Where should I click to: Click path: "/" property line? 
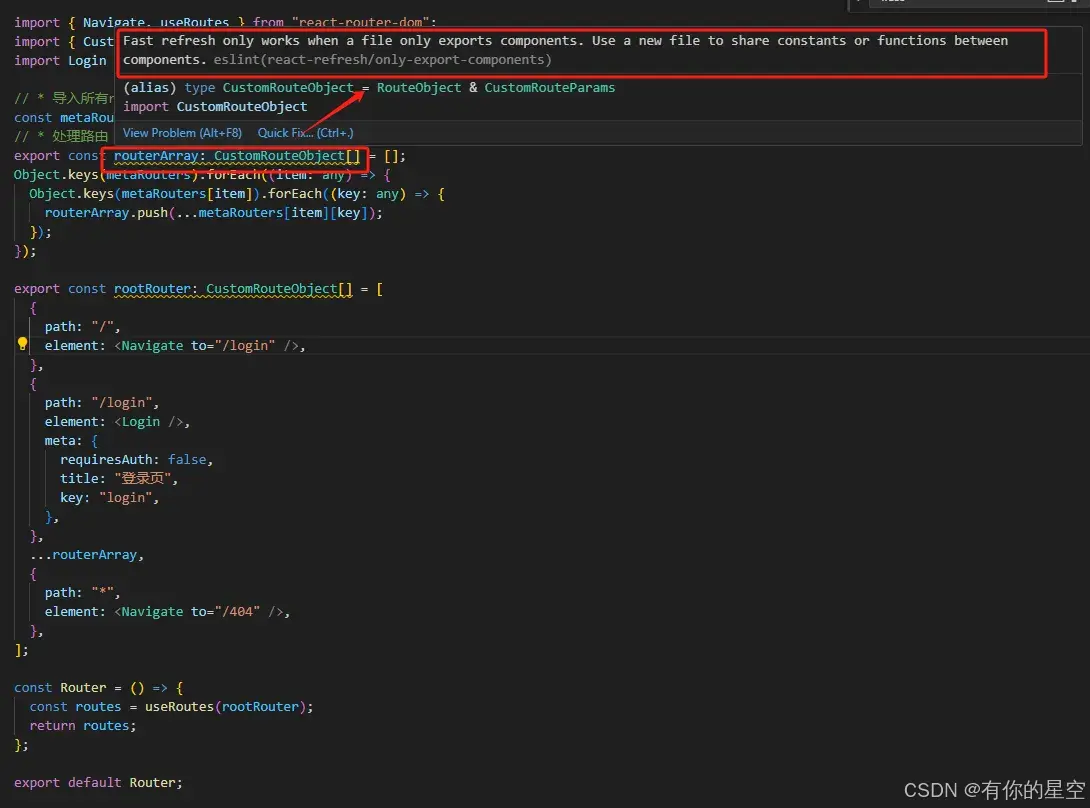tap(83, 326)
